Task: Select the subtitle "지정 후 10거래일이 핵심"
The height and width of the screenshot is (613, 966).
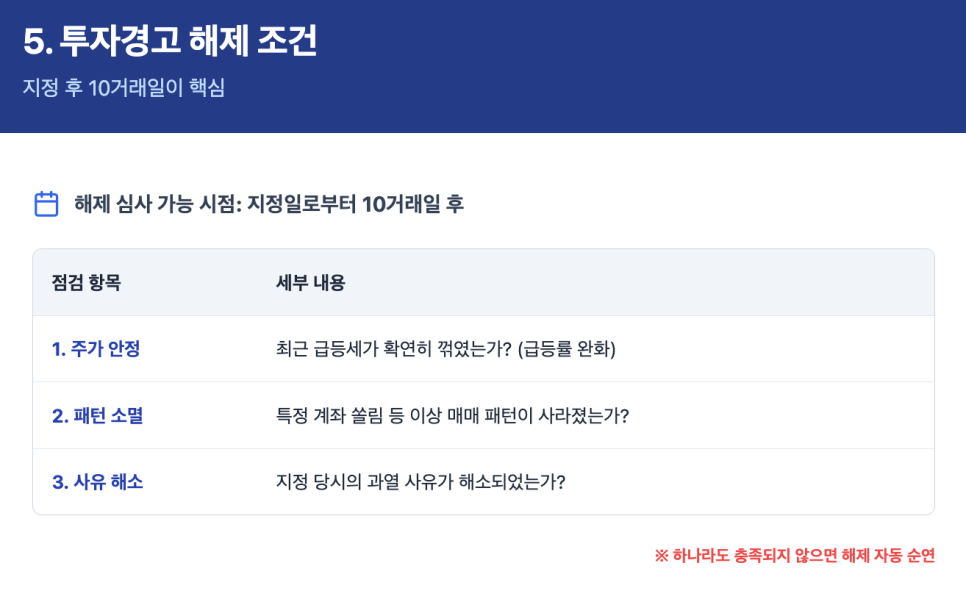Action: click(124, 88)
